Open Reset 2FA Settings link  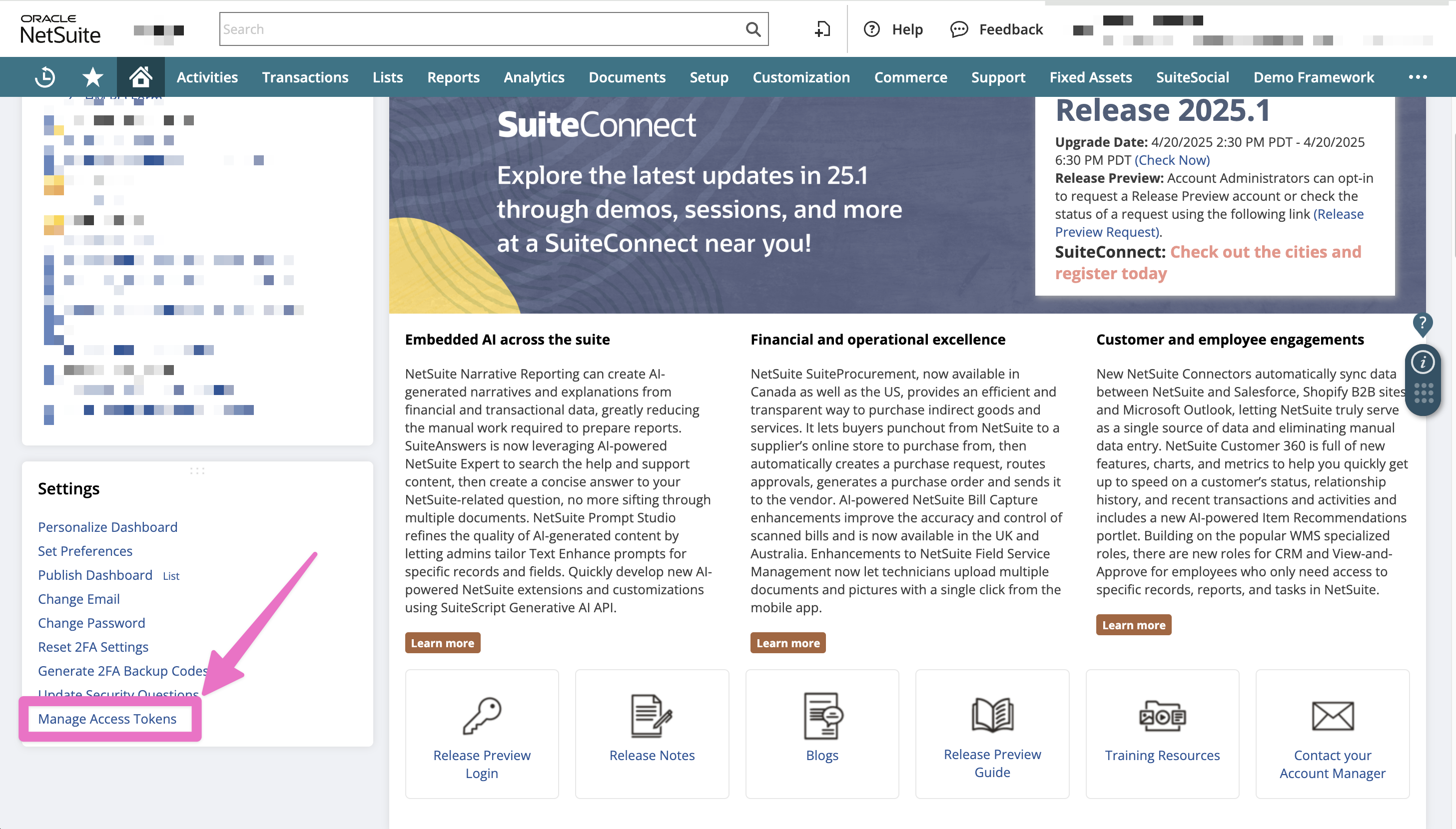tap(93, 646)
